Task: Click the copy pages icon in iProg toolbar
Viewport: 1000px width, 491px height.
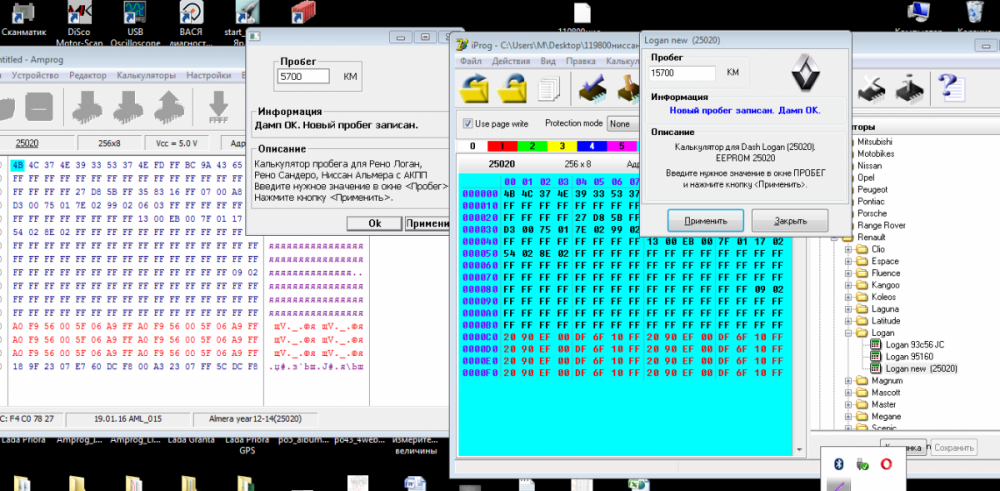Action: tap(549, 89)
